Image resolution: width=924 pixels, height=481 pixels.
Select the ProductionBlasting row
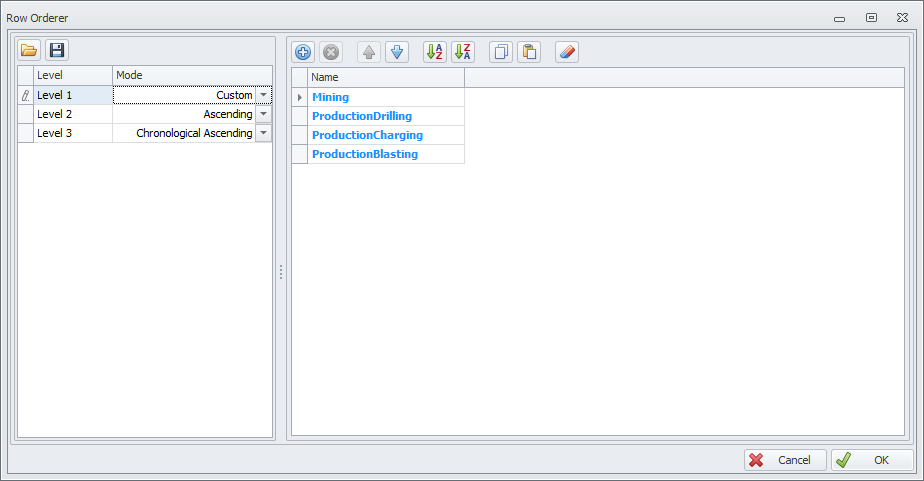click(x=385, y=154)
